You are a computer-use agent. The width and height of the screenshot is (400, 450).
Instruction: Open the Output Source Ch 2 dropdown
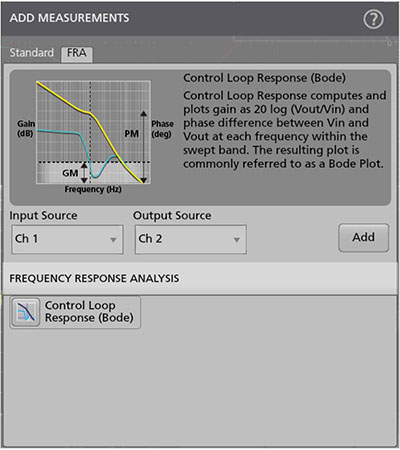click(191, 239)
